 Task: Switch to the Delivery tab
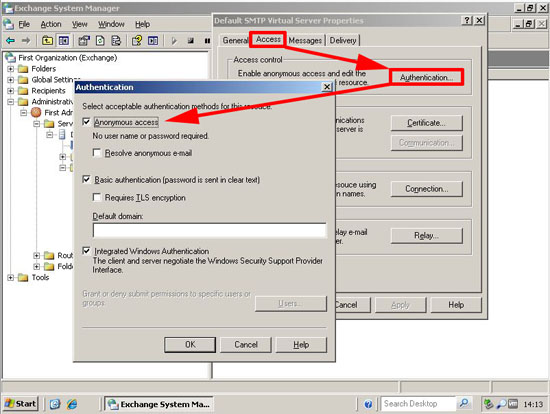(343, 40)
